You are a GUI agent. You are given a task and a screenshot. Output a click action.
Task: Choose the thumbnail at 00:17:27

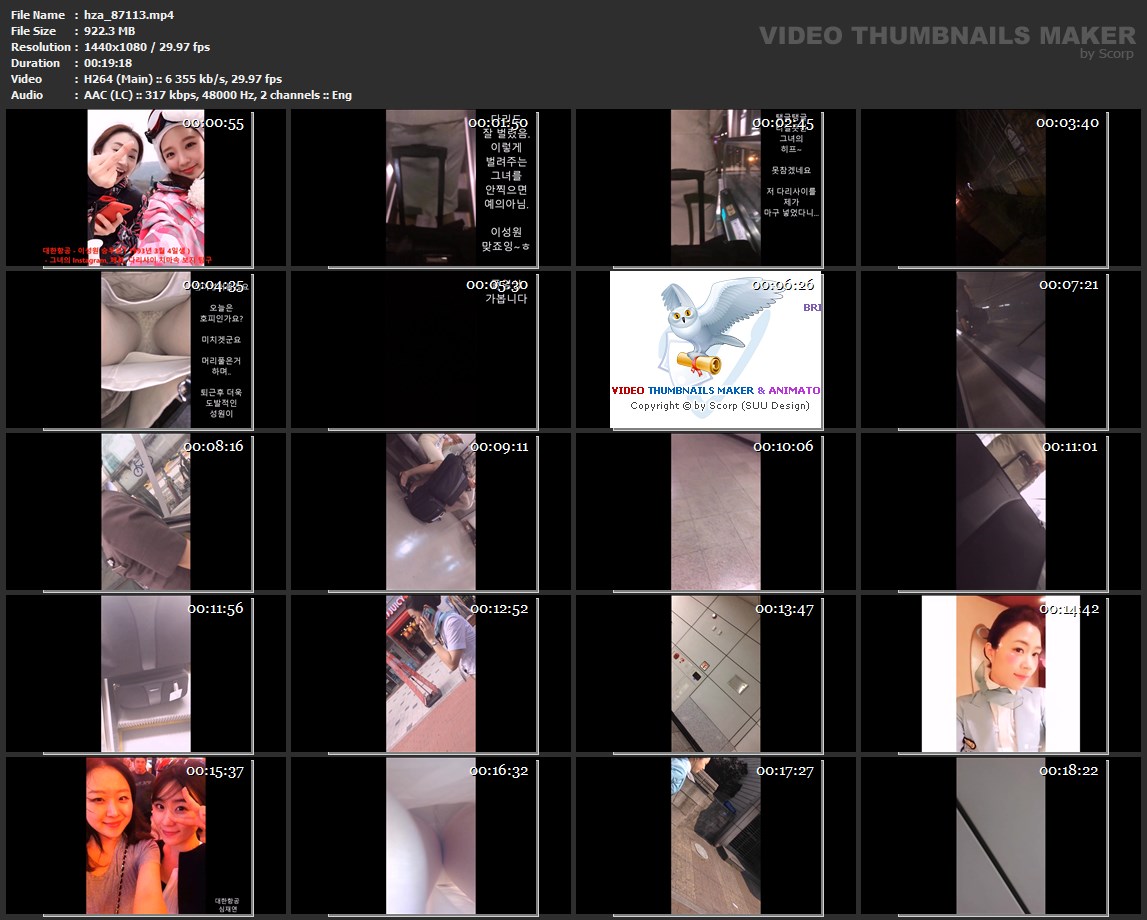click(x=715, y=836)
